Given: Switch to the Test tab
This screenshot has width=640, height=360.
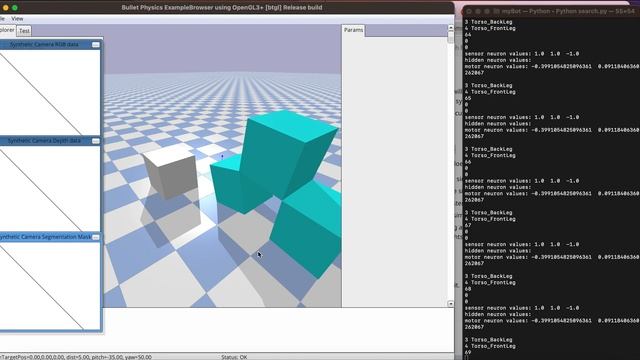Looking at the screenshot, I should click(x=24, y=31).
